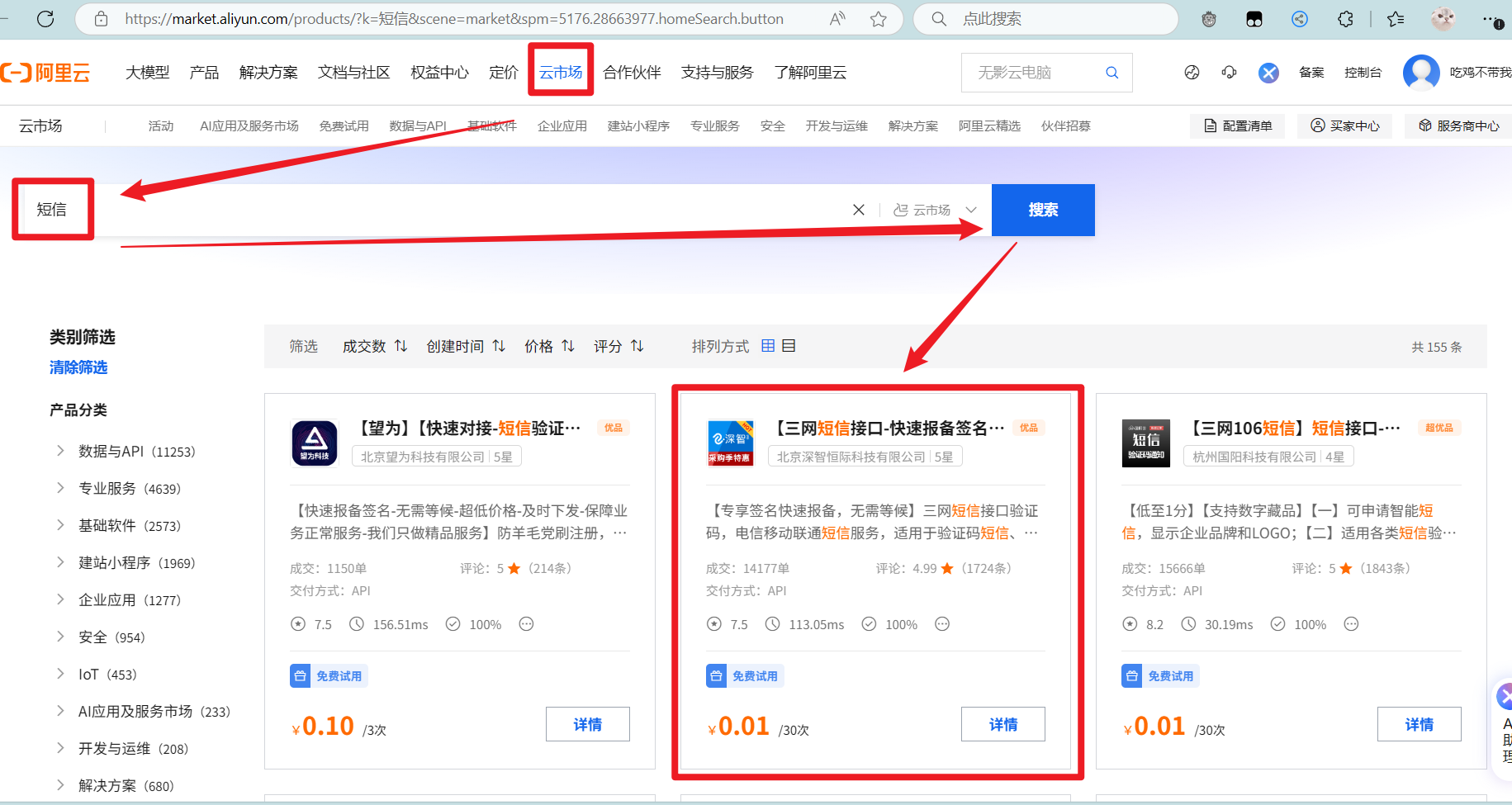Click the Aliyun logo to go home
1512x805 pixels.
[45, 73]
